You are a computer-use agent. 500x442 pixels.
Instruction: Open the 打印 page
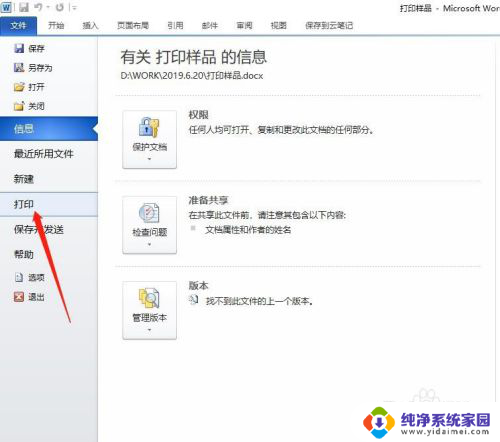pos(49,204)
